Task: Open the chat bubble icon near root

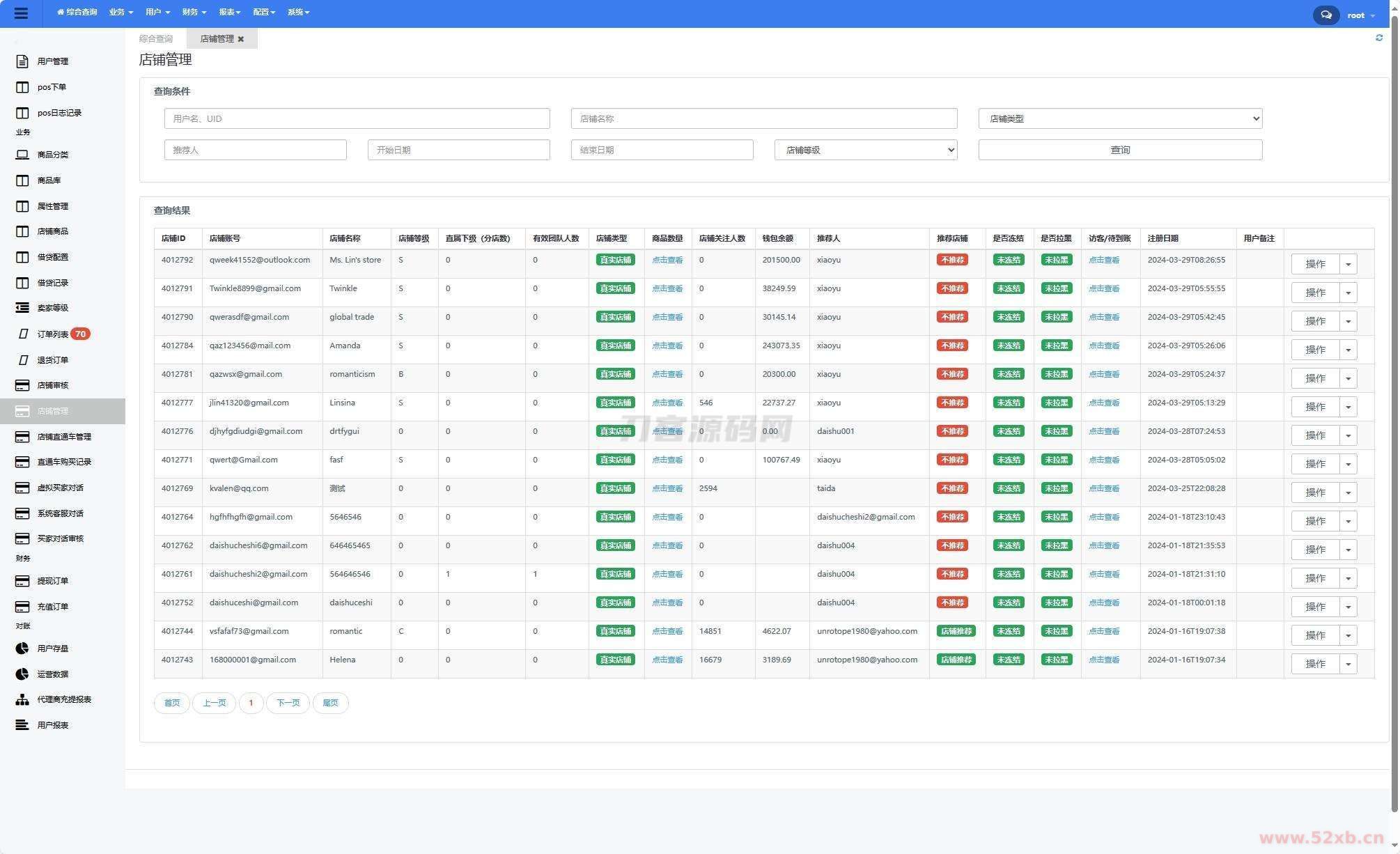Action: 1325,15
